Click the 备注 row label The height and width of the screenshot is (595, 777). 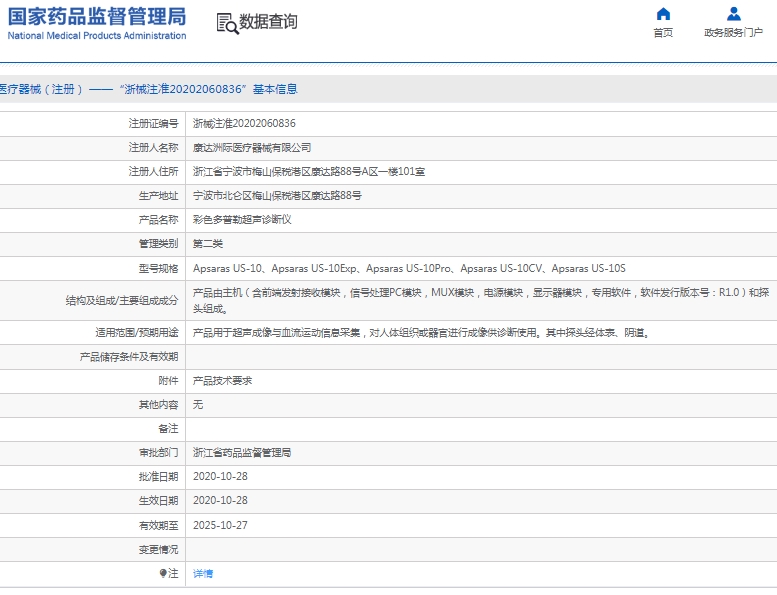(x=168, y=429)
